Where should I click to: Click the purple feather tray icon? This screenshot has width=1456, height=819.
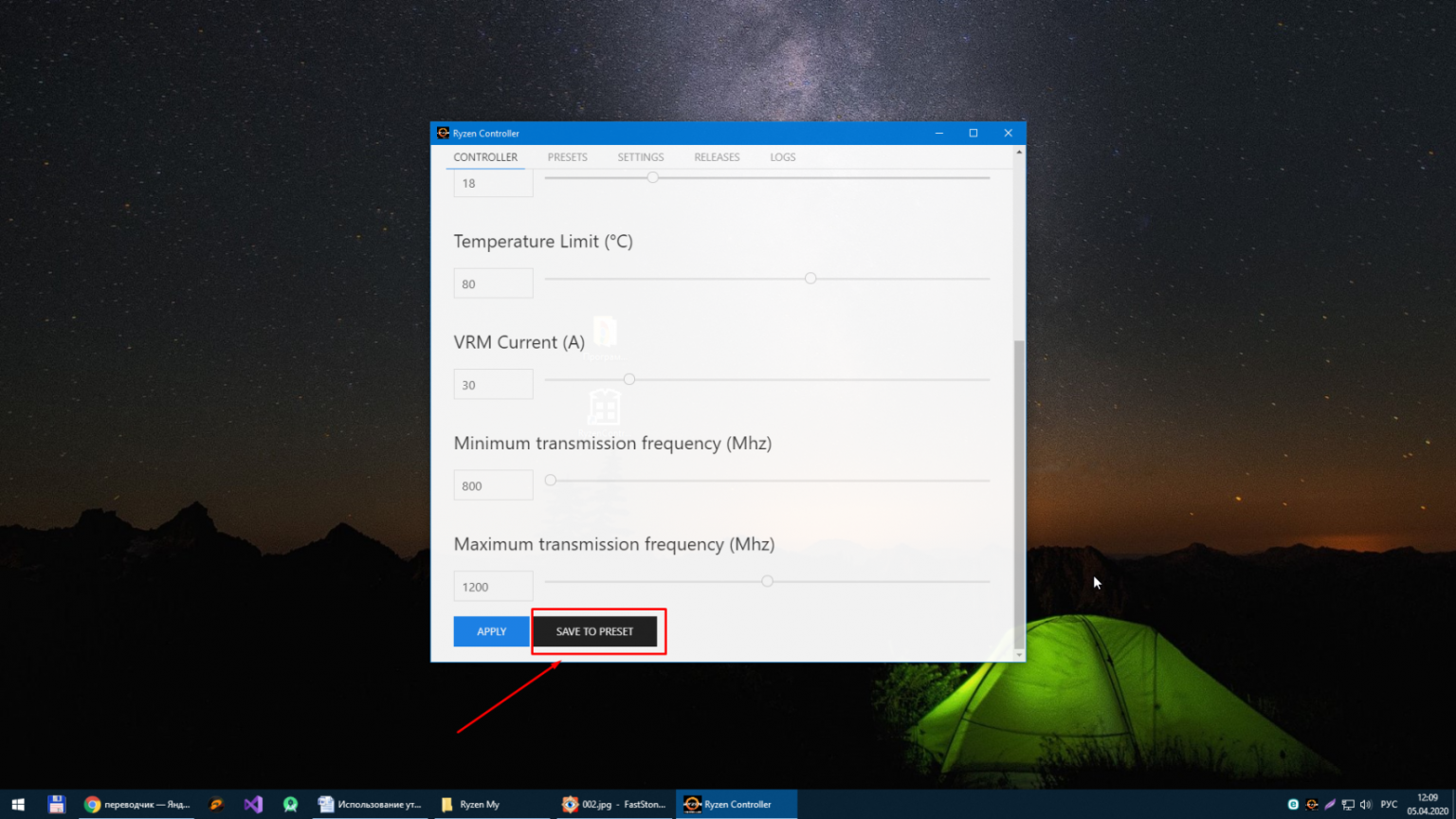[1330, 804]
